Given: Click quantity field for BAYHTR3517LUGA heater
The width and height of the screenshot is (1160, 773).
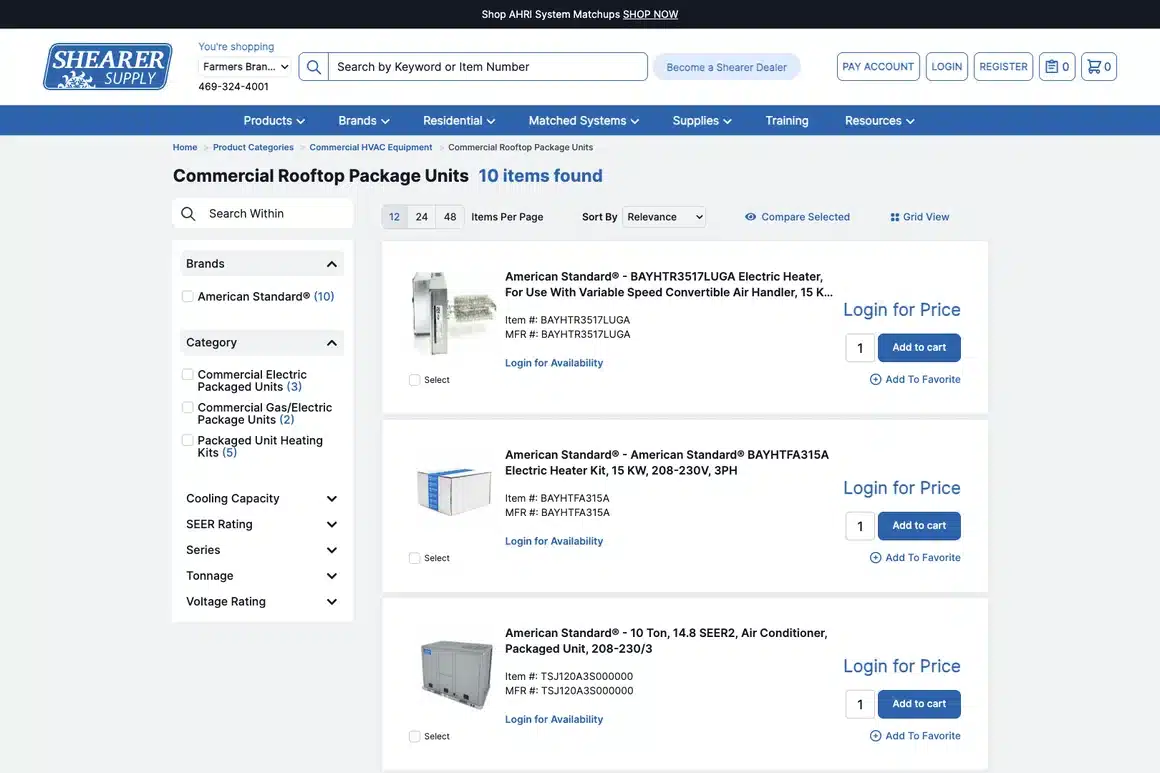Looking at the screenshot, I should (x=860, y=348).
